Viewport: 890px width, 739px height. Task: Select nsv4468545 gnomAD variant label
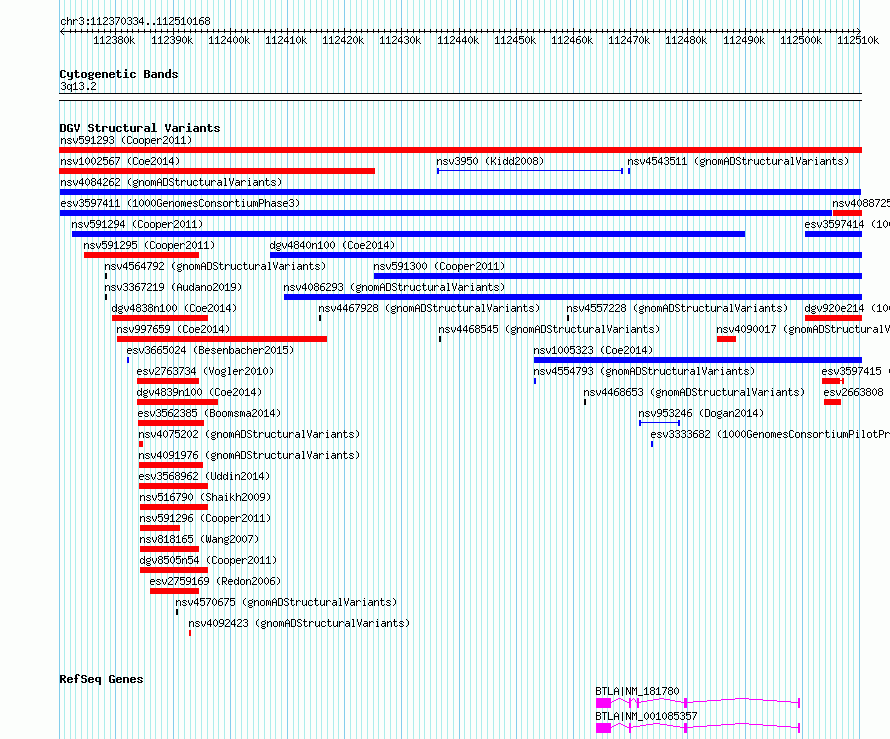[x=549, y=329]
